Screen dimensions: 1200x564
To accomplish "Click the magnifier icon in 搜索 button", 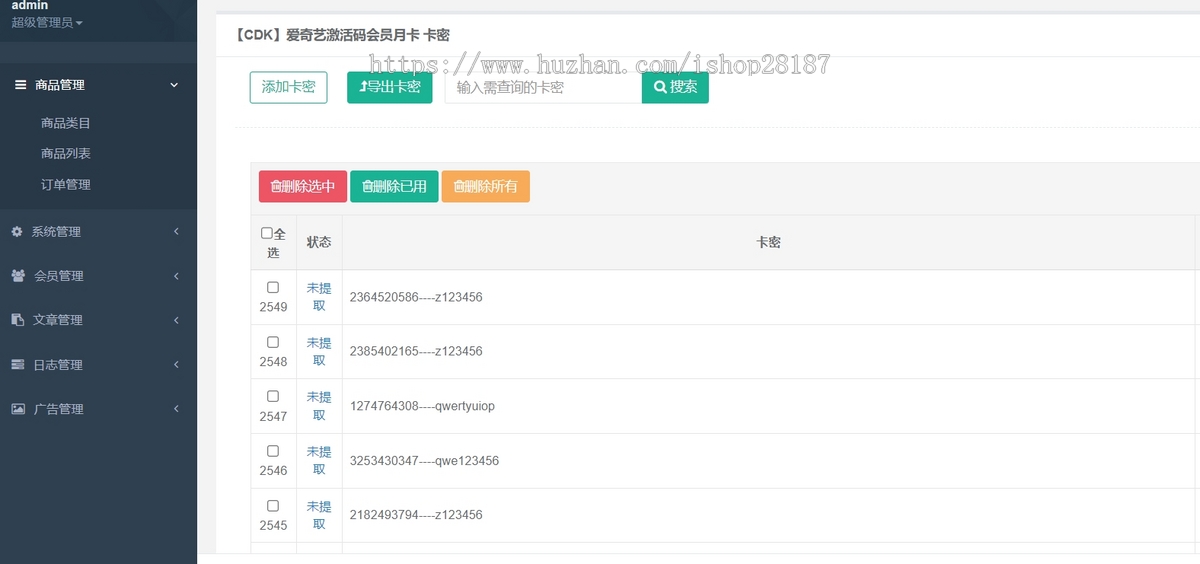I will [660, 87].
